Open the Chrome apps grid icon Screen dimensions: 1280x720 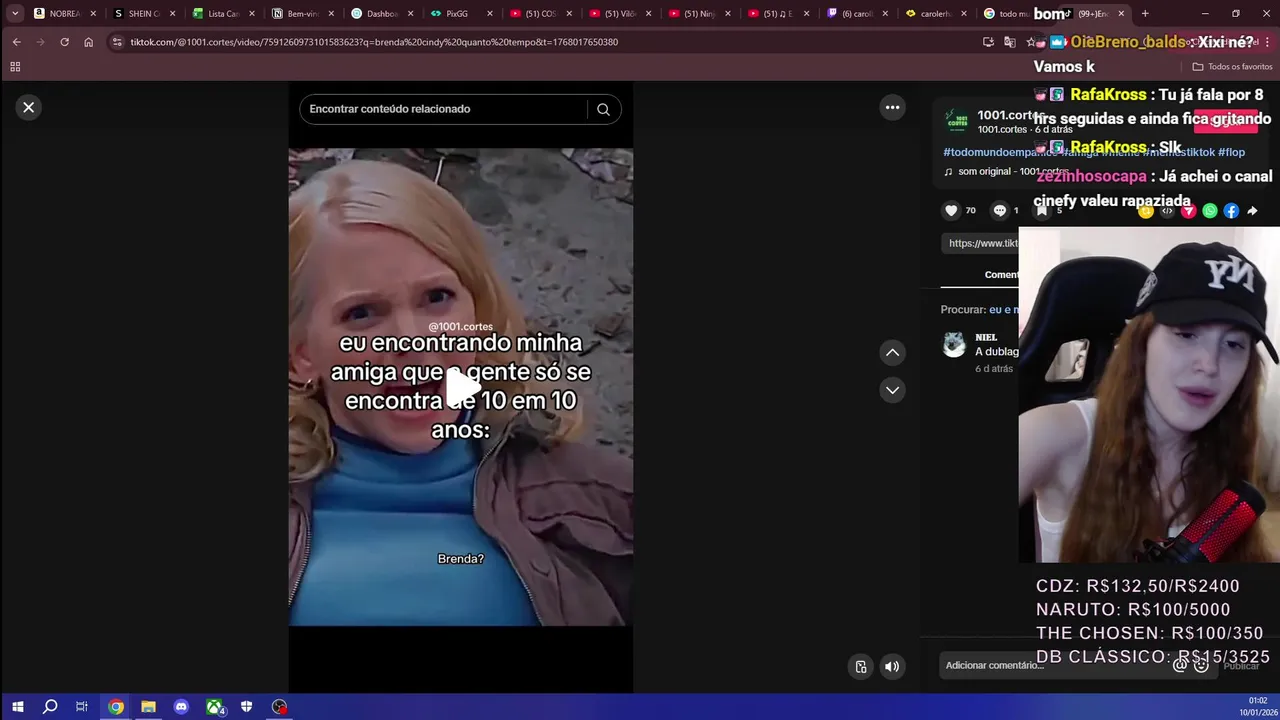pos(15,67)
